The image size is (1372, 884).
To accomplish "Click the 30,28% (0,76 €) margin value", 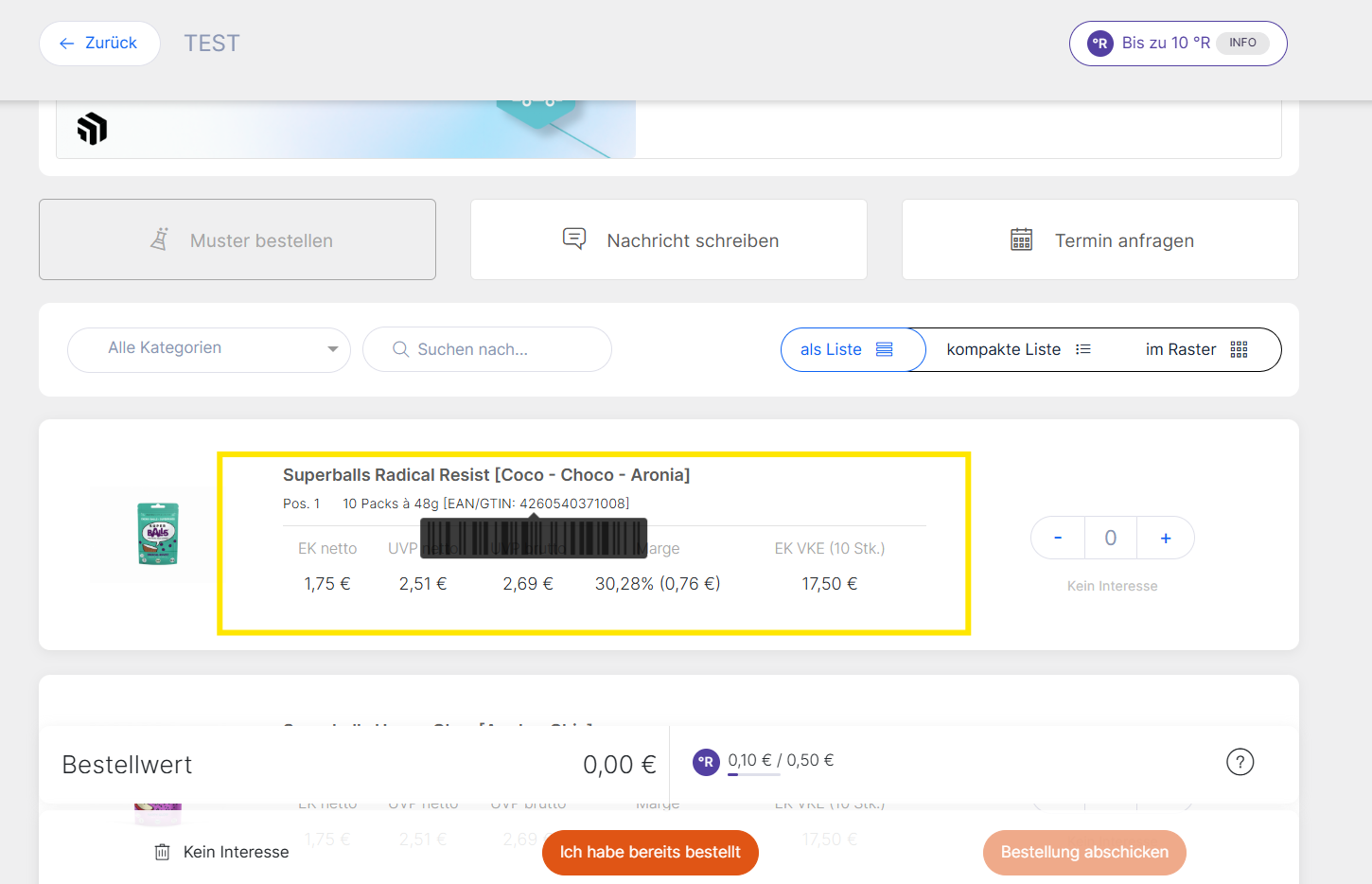I will (658, 584).
